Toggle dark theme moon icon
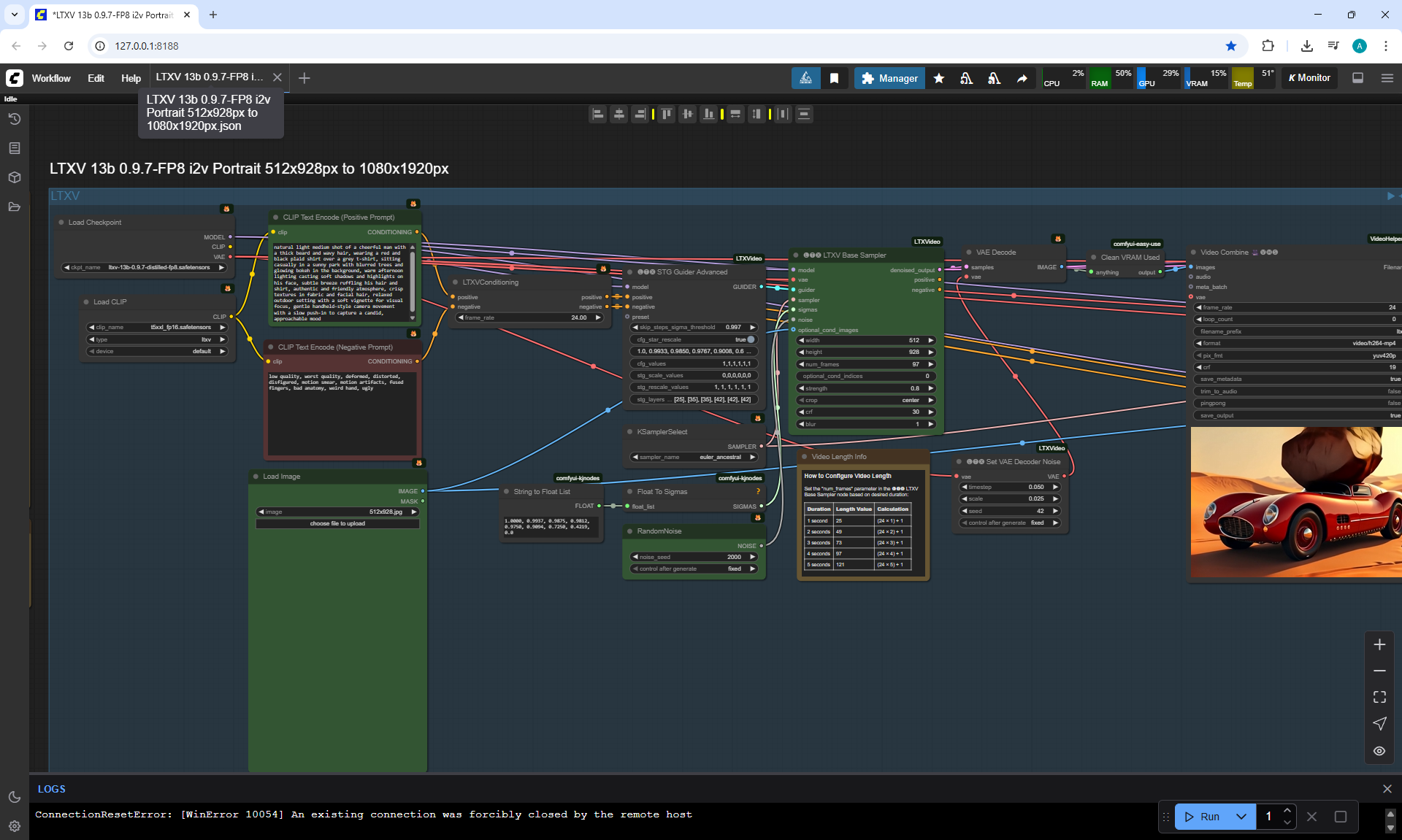Viewport: 1402px width, 840px height. (x=14, y=797)
